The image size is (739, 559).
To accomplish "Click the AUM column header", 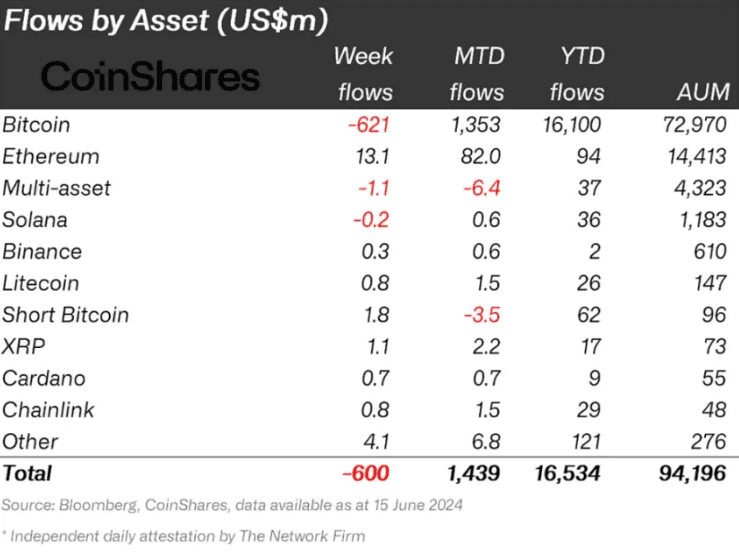I will pos(696,92).
